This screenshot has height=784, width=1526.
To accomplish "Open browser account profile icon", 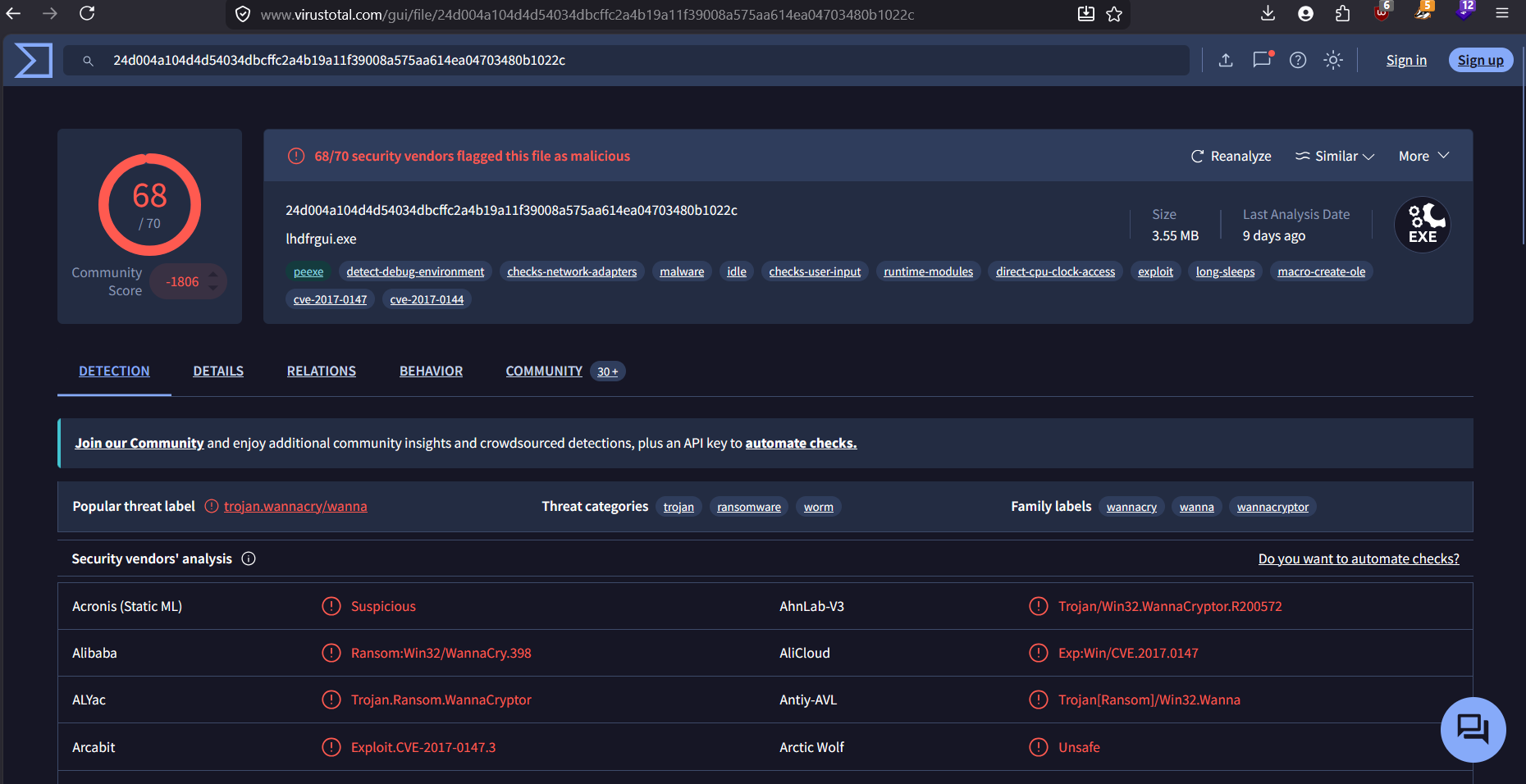I will pyautogui.click(x=1305, y=13).
